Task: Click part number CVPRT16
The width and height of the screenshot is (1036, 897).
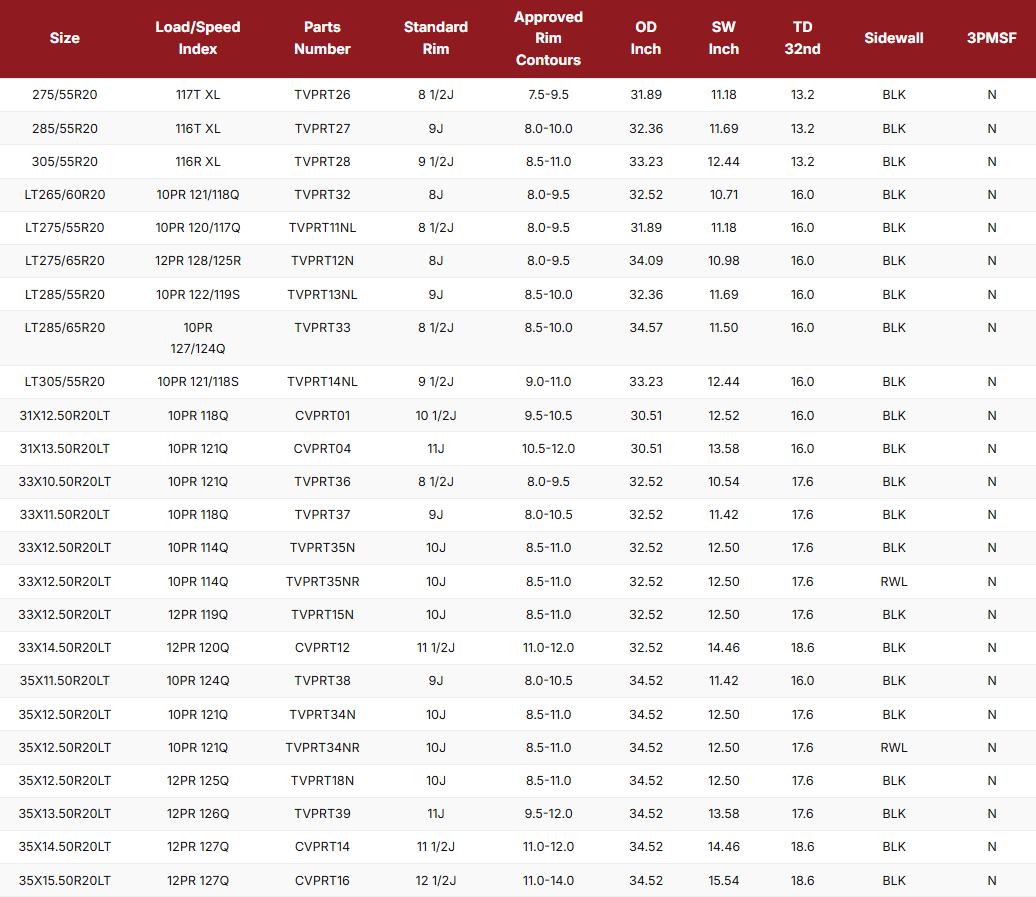Action: (322, 880)
